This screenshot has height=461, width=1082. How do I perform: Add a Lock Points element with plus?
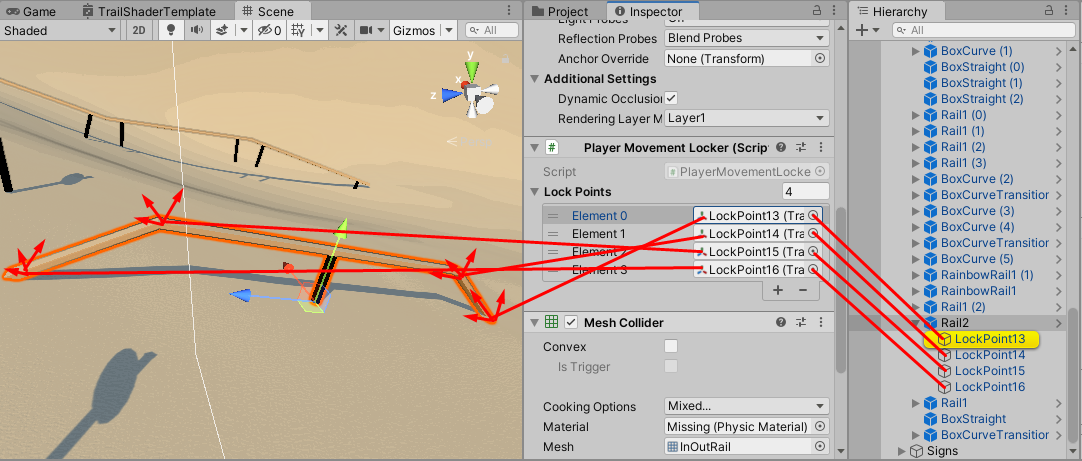778,290
